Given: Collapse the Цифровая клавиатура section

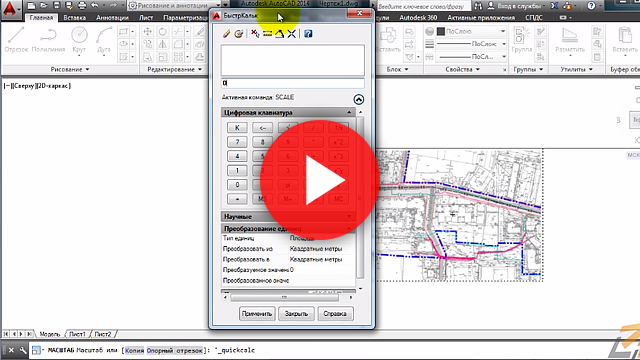Looking at the screenshot, I should (349, 112).
